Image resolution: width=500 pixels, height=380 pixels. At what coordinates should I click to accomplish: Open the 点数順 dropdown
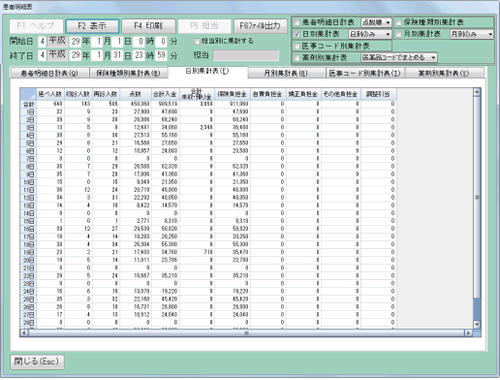point(376,23)
